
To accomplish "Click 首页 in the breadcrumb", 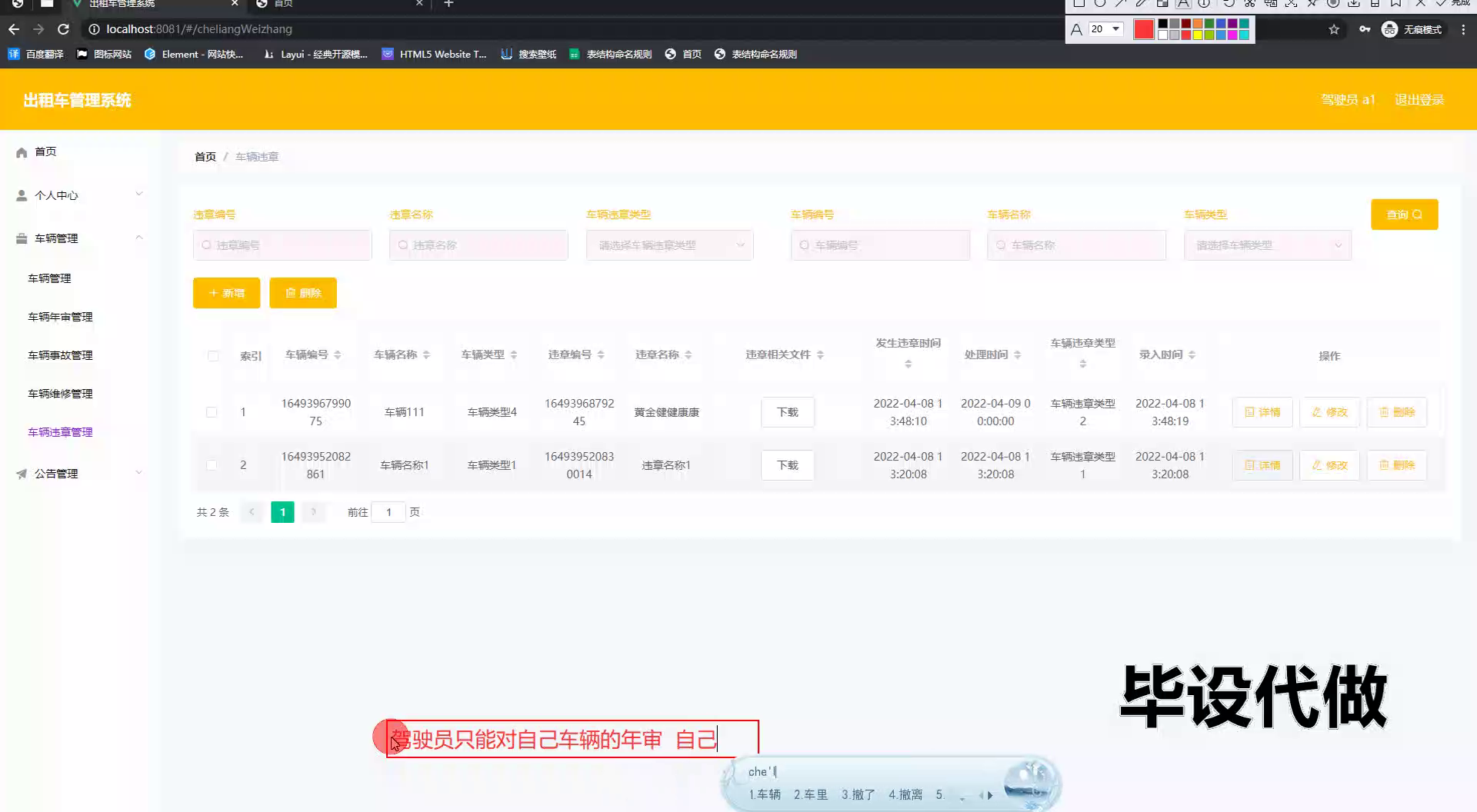I will (x=205, y=157).
